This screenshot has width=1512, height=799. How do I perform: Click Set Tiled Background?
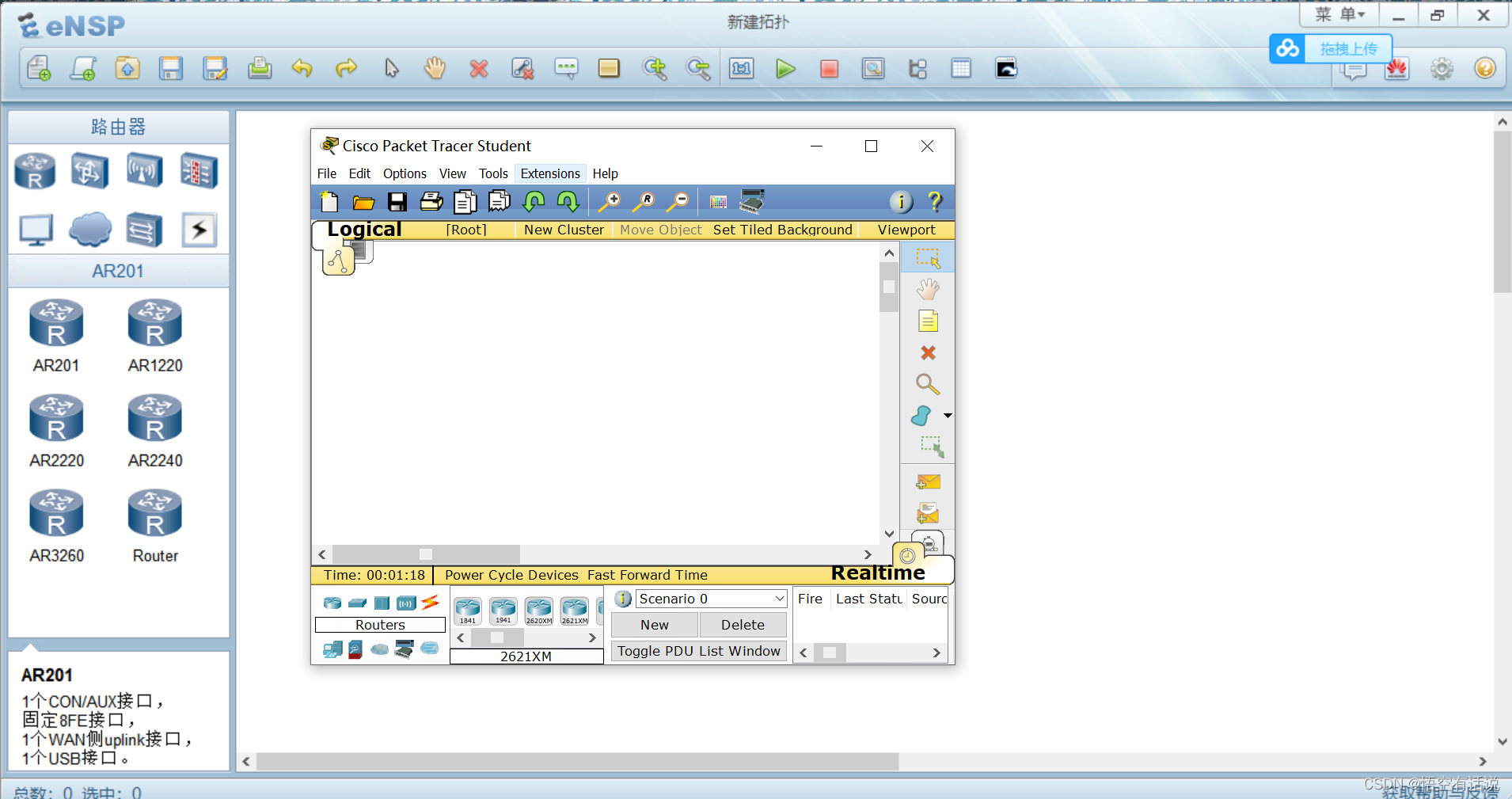[x=782, y=230]
